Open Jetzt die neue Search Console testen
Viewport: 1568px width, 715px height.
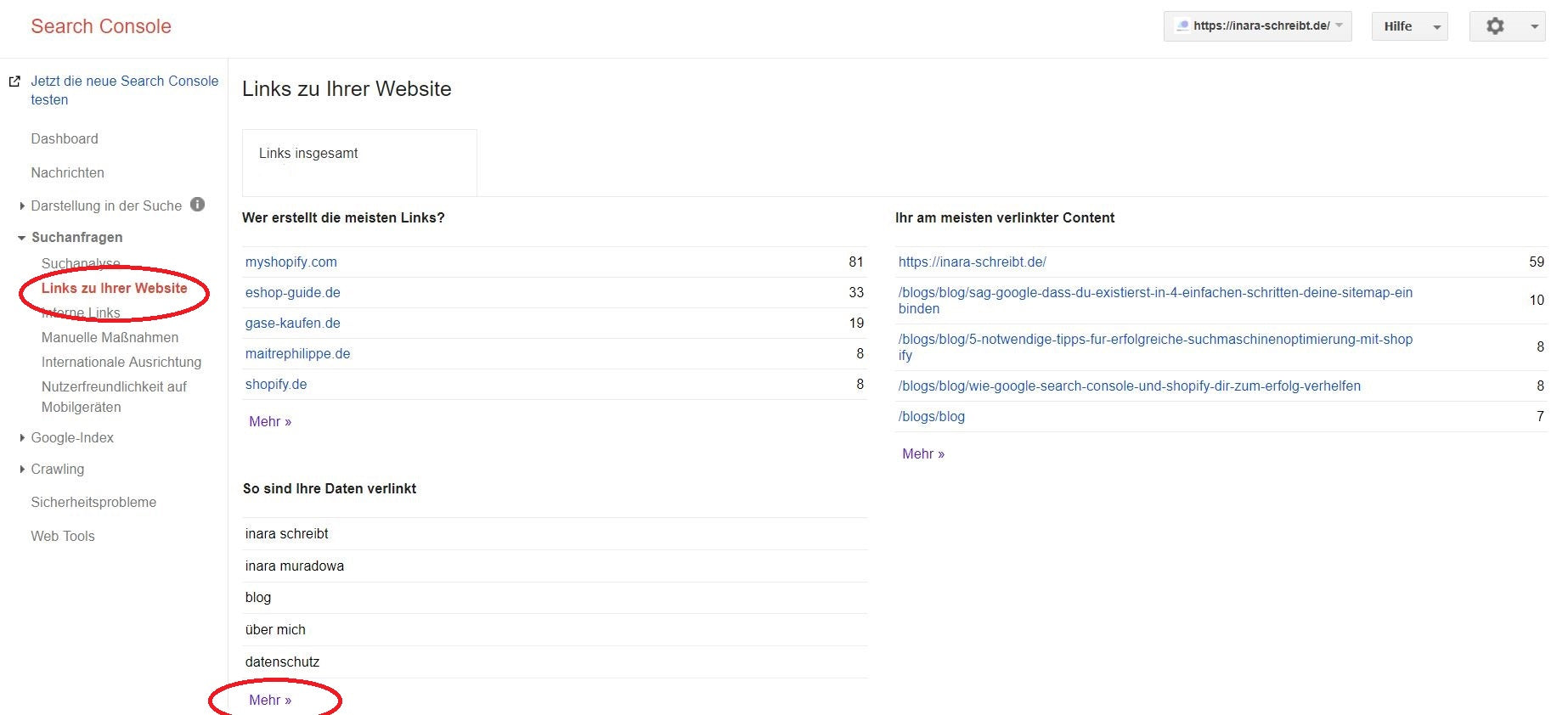pos(125,90)
